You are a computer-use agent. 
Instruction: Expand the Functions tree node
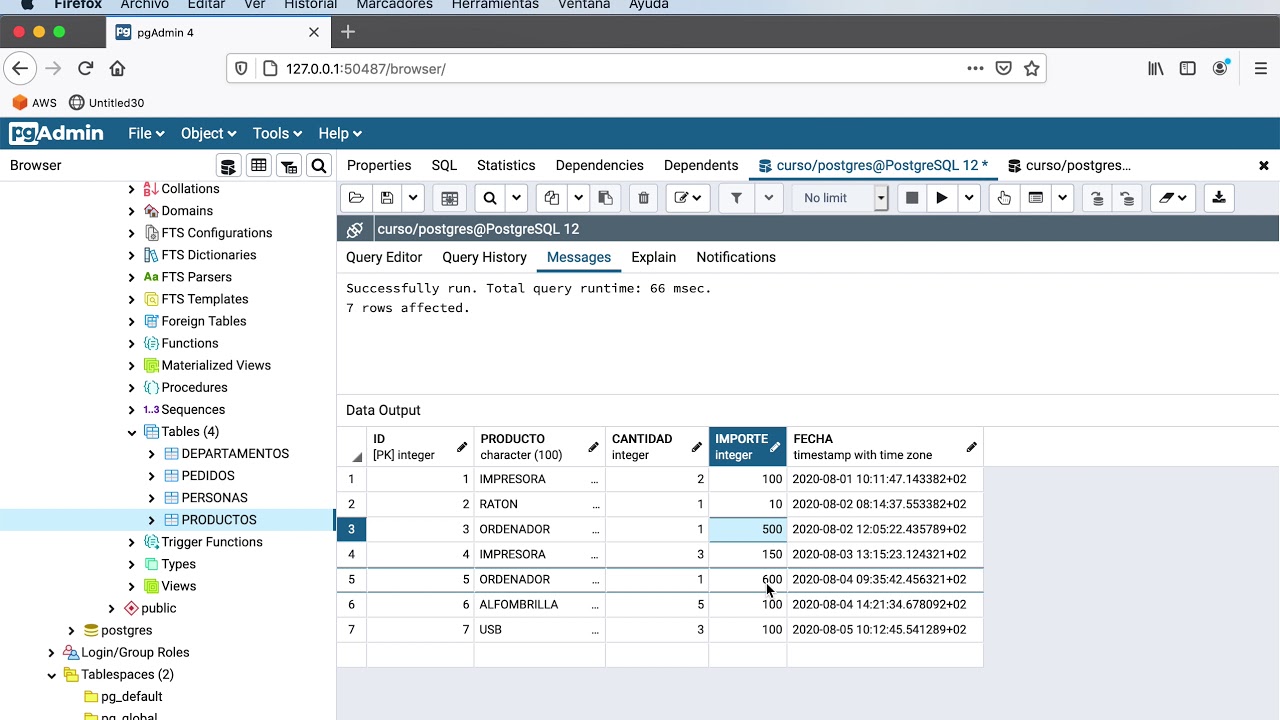pyautogui.click(x=132, y=343)
